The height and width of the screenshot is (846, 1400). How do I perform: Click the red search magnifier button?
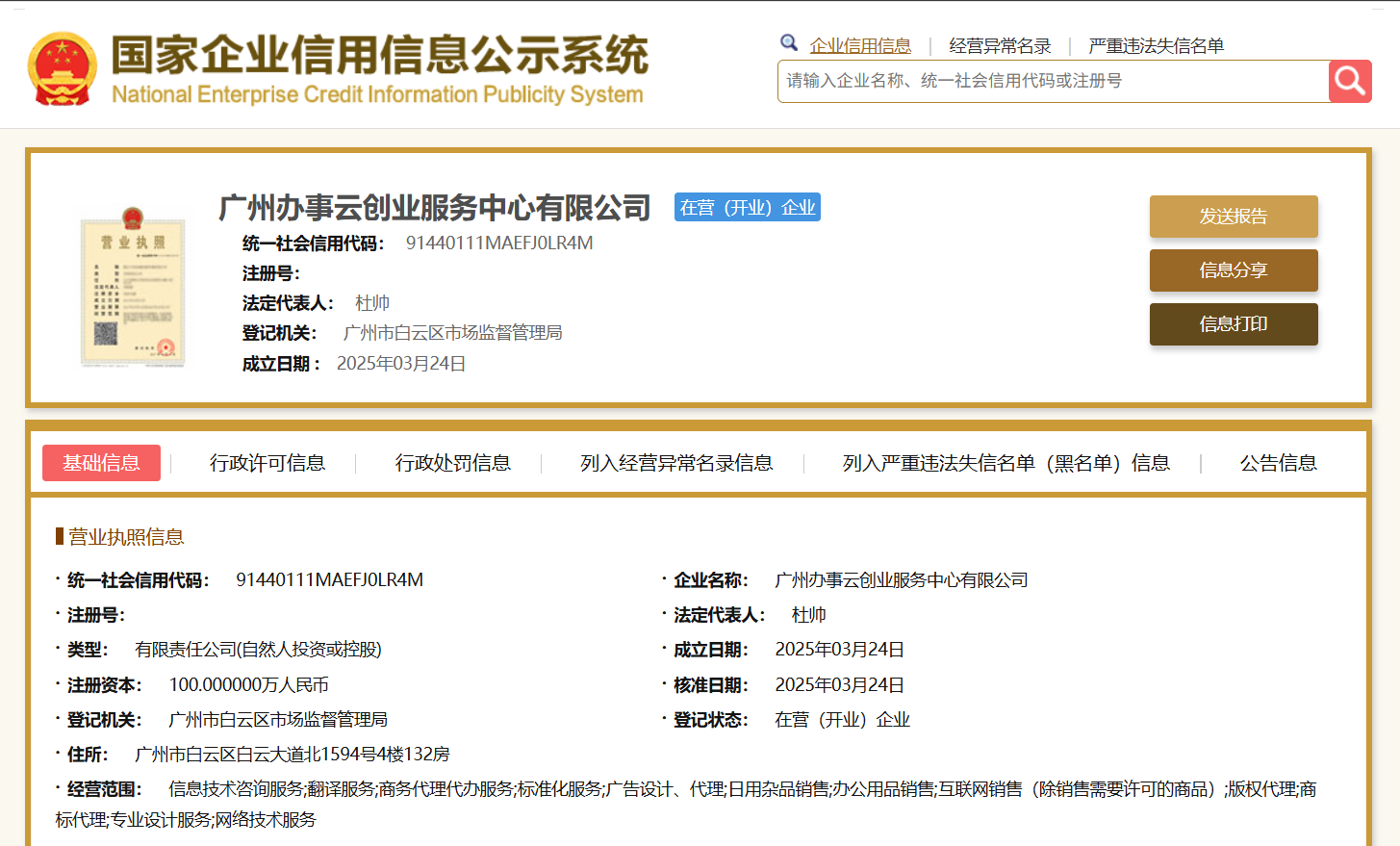point(1349,81)
